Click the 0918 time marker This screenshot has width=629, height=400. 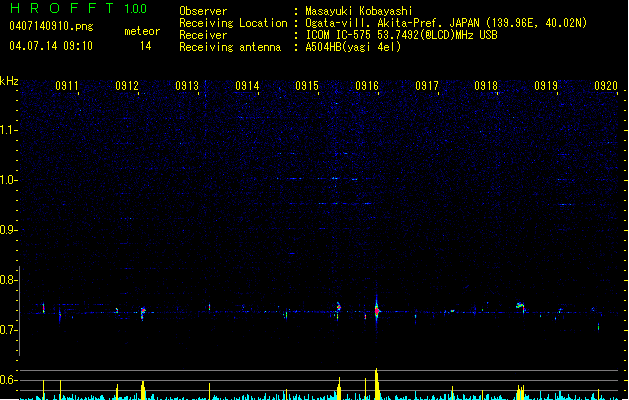tap(486, 86)
